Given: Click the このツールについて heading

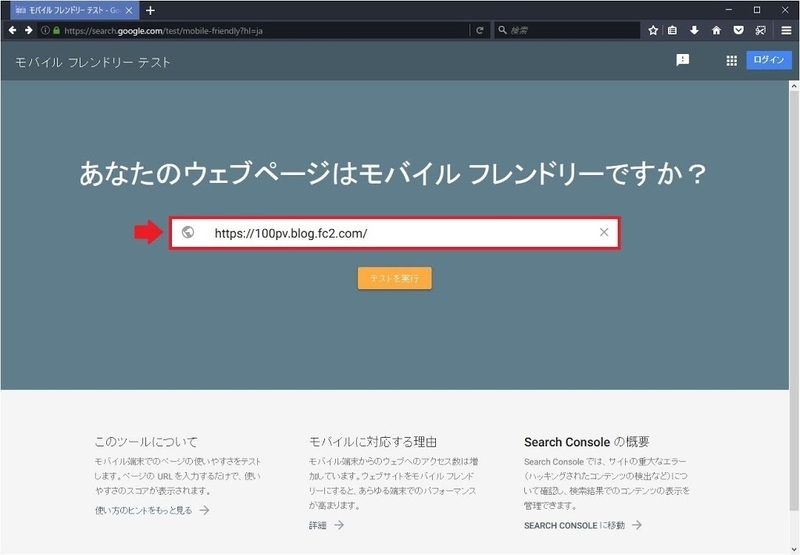Looking at the screenshot, I should point(146,442).
